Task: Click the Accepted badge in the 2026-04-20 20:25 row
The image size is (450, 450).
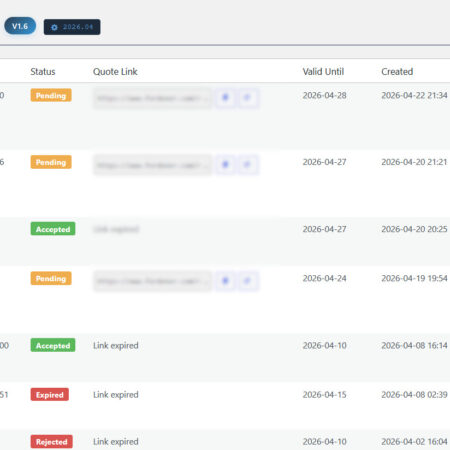Action: pos(53,229)
